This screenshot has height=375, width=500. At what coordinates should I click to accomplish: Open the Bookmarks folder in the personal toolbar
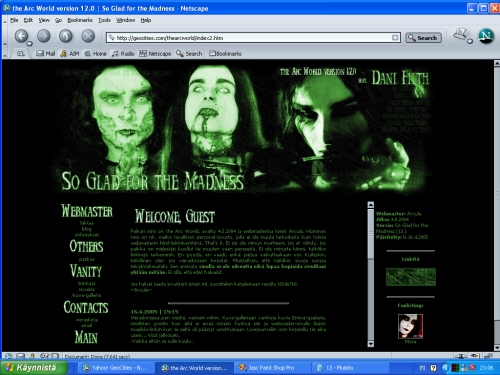[x=225, y=53]
